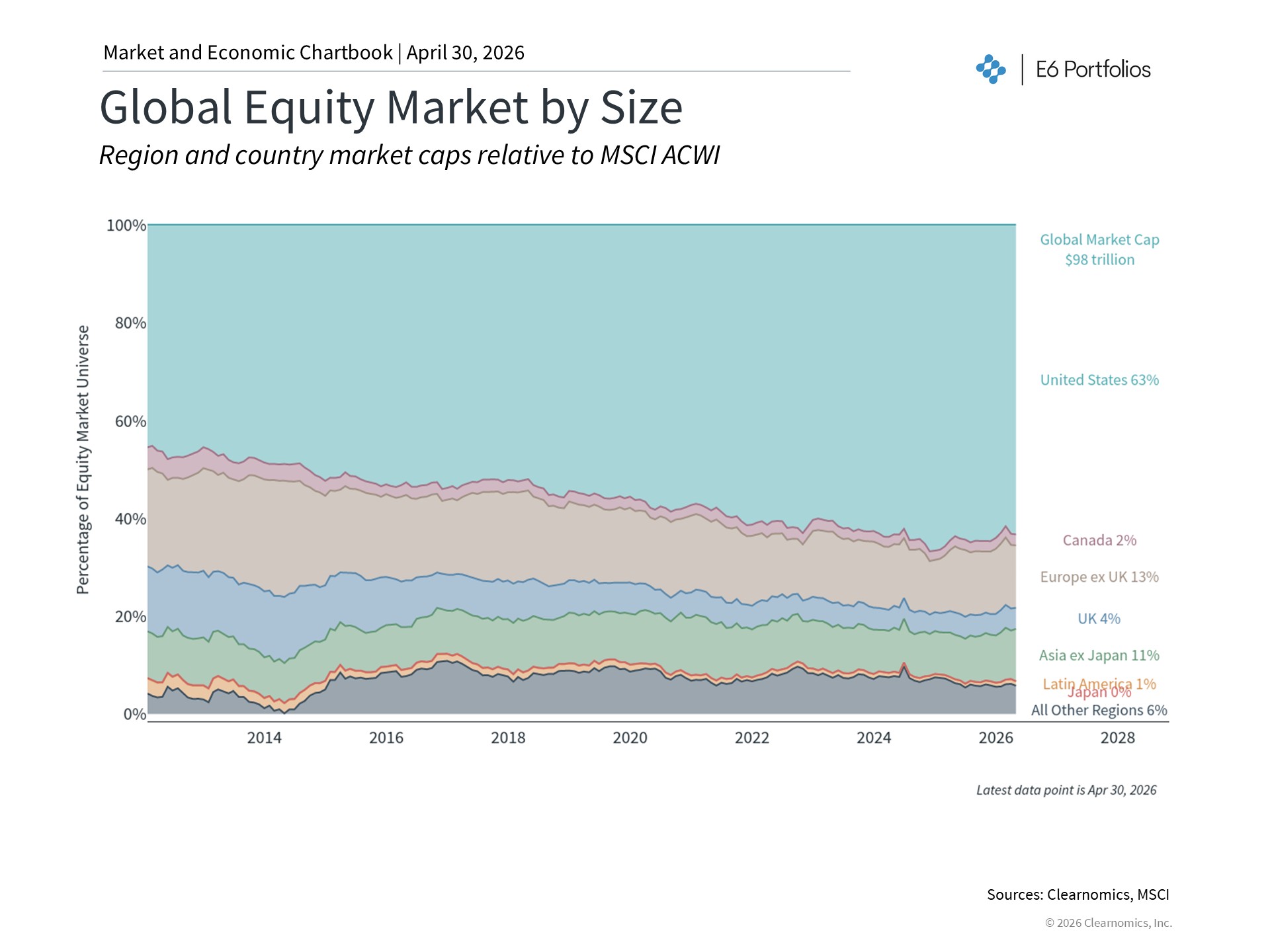The width and height of the screenshot is (1270, 952).
Task: Click the 2026 x-axis tick label
Action: coord(995,738)
